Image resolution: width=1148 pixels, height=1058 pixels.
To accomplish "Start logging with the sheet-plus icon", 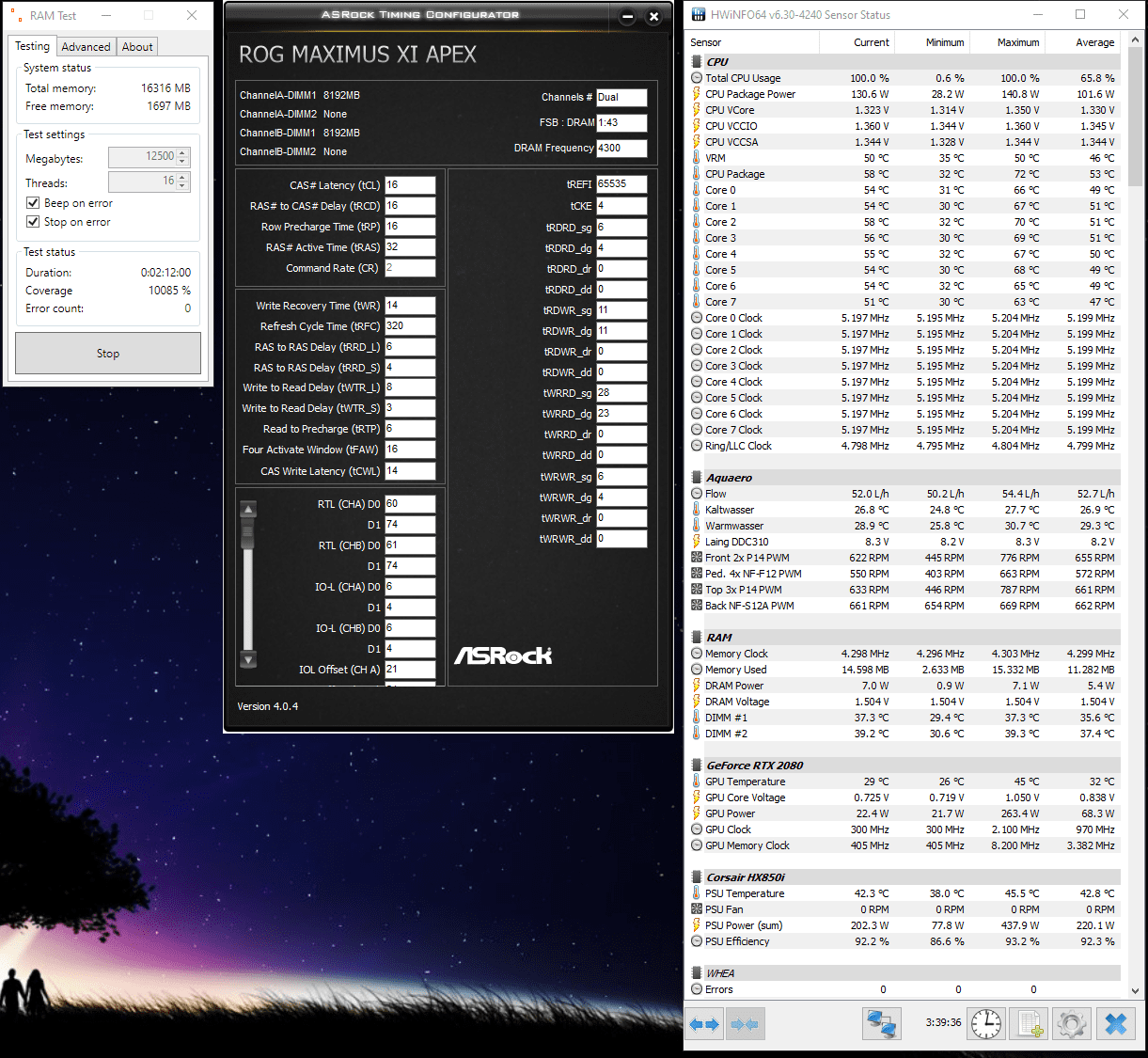I will (1029, 1023).
